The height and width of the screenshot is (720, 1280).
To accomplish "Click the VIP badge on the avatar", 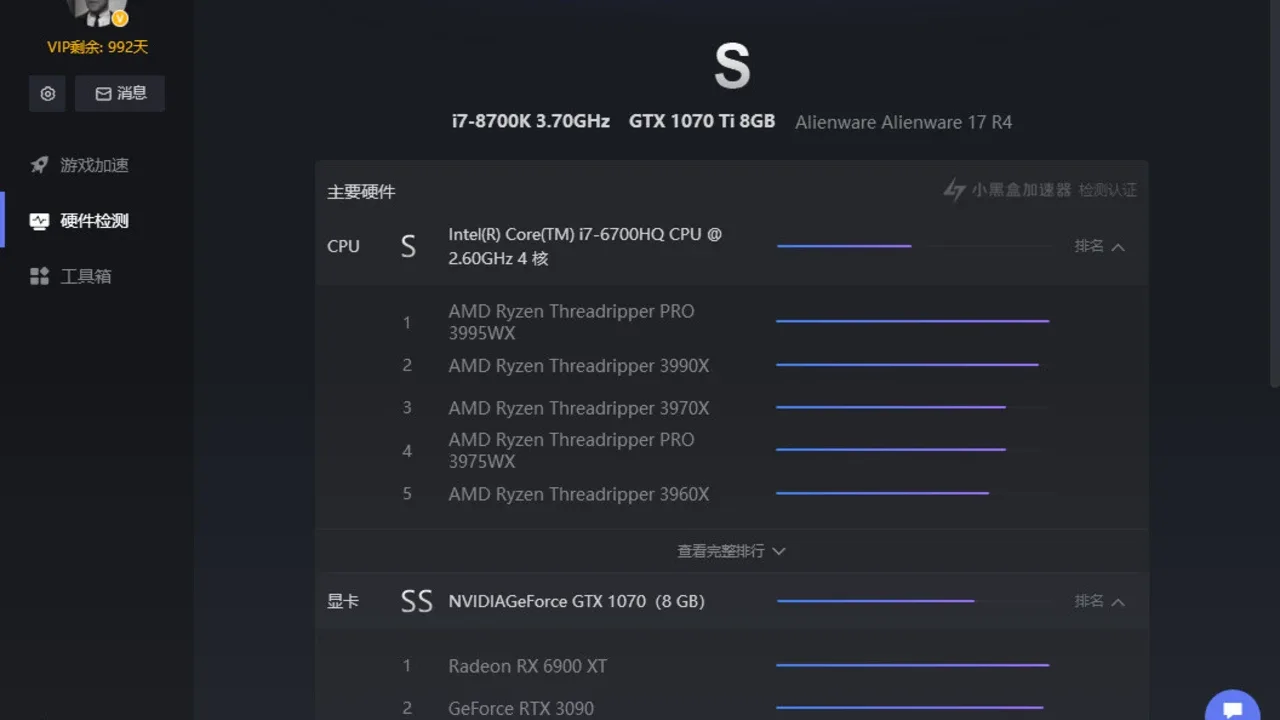I will [x=120, y=18].
